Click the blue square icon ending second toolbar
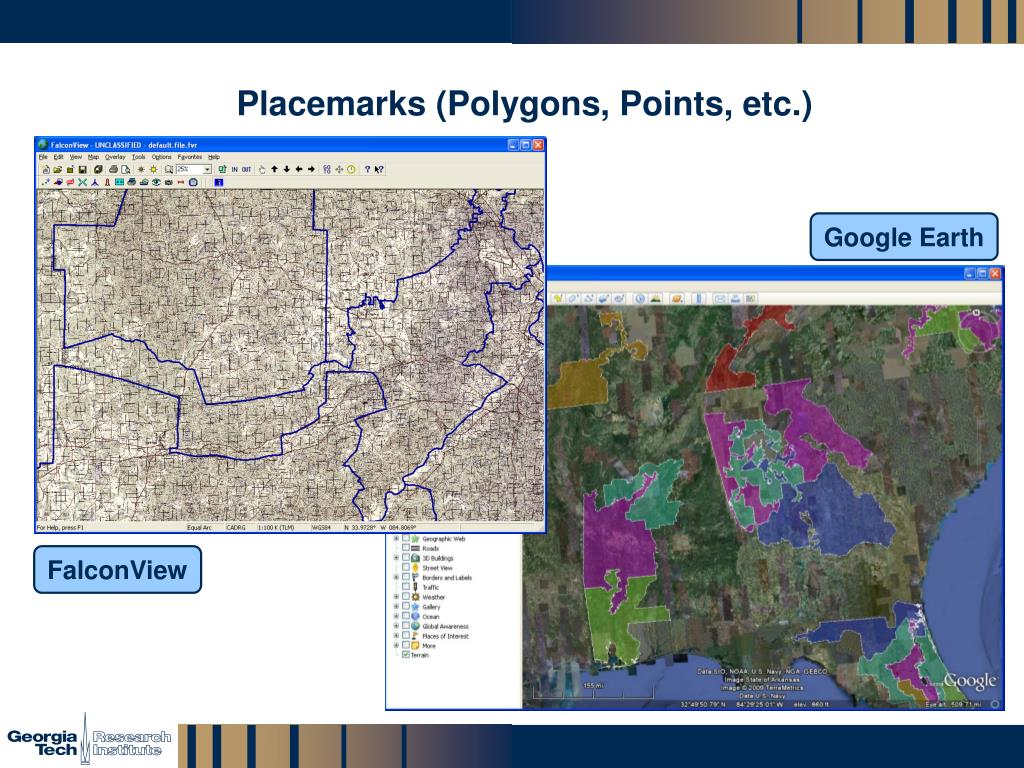 tap(219, 182)
